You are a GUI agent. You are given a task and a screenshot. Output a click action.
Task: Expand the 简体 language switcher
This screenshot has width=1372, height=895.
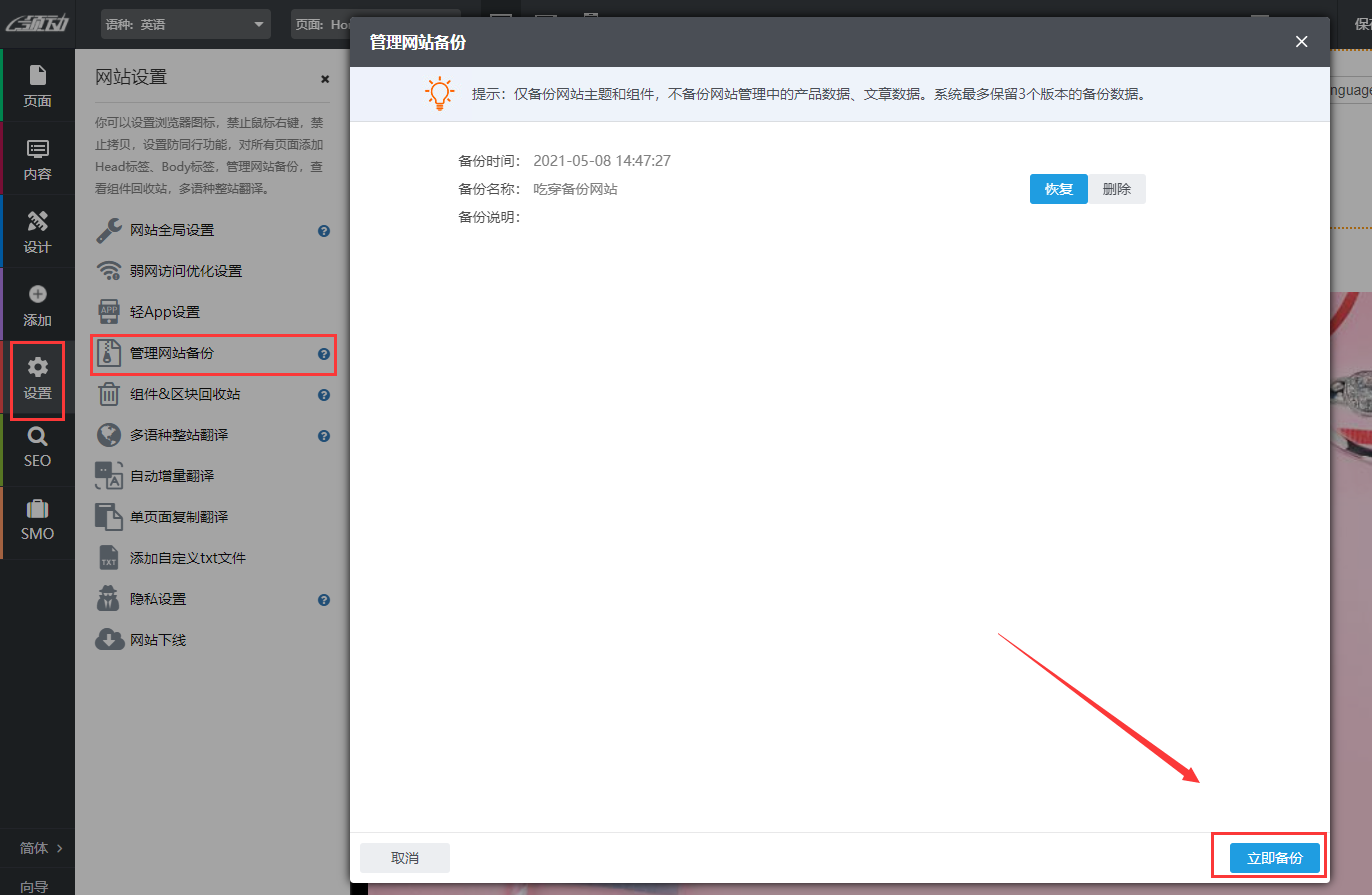click(41, 848)
